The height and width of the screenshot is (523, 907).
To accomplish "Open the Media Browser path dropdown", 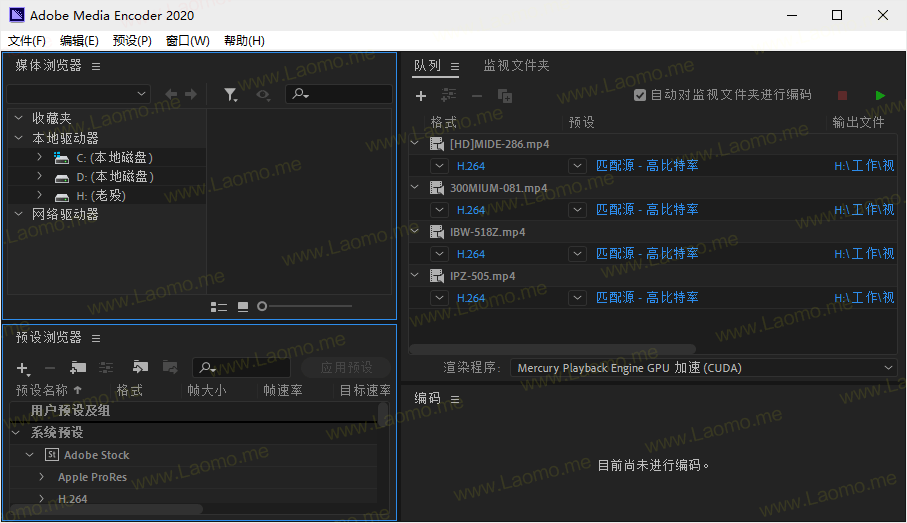I will pos(79,94).
